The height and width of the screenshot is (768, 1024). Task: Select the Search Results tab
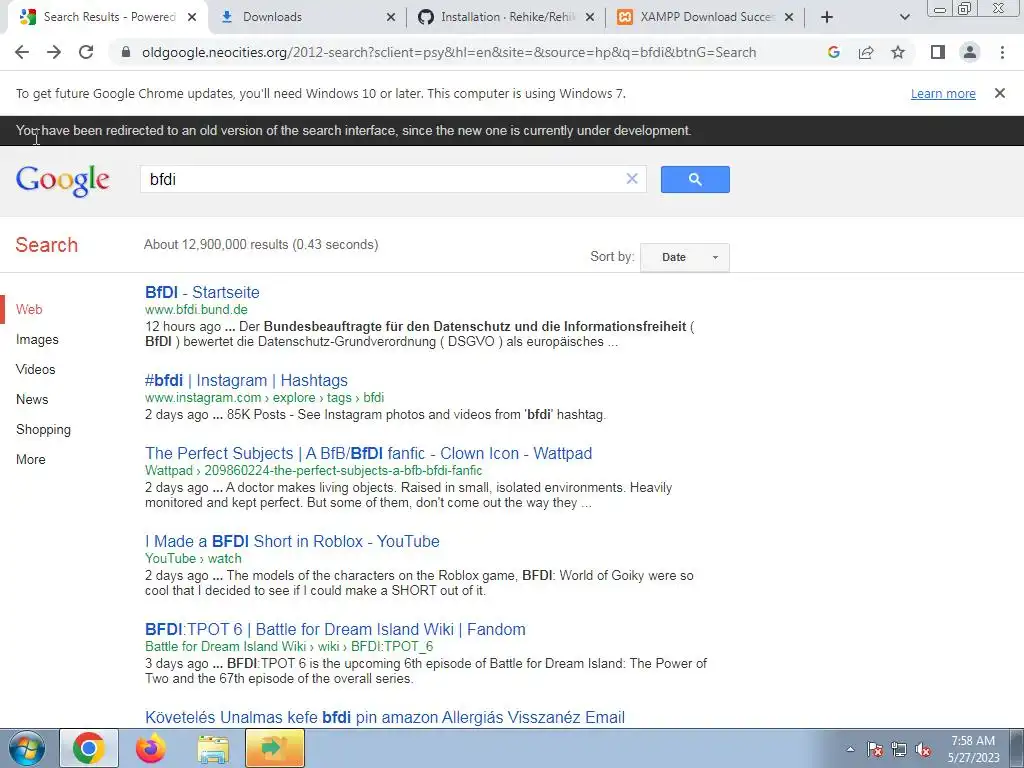click(x=108, y=17)
